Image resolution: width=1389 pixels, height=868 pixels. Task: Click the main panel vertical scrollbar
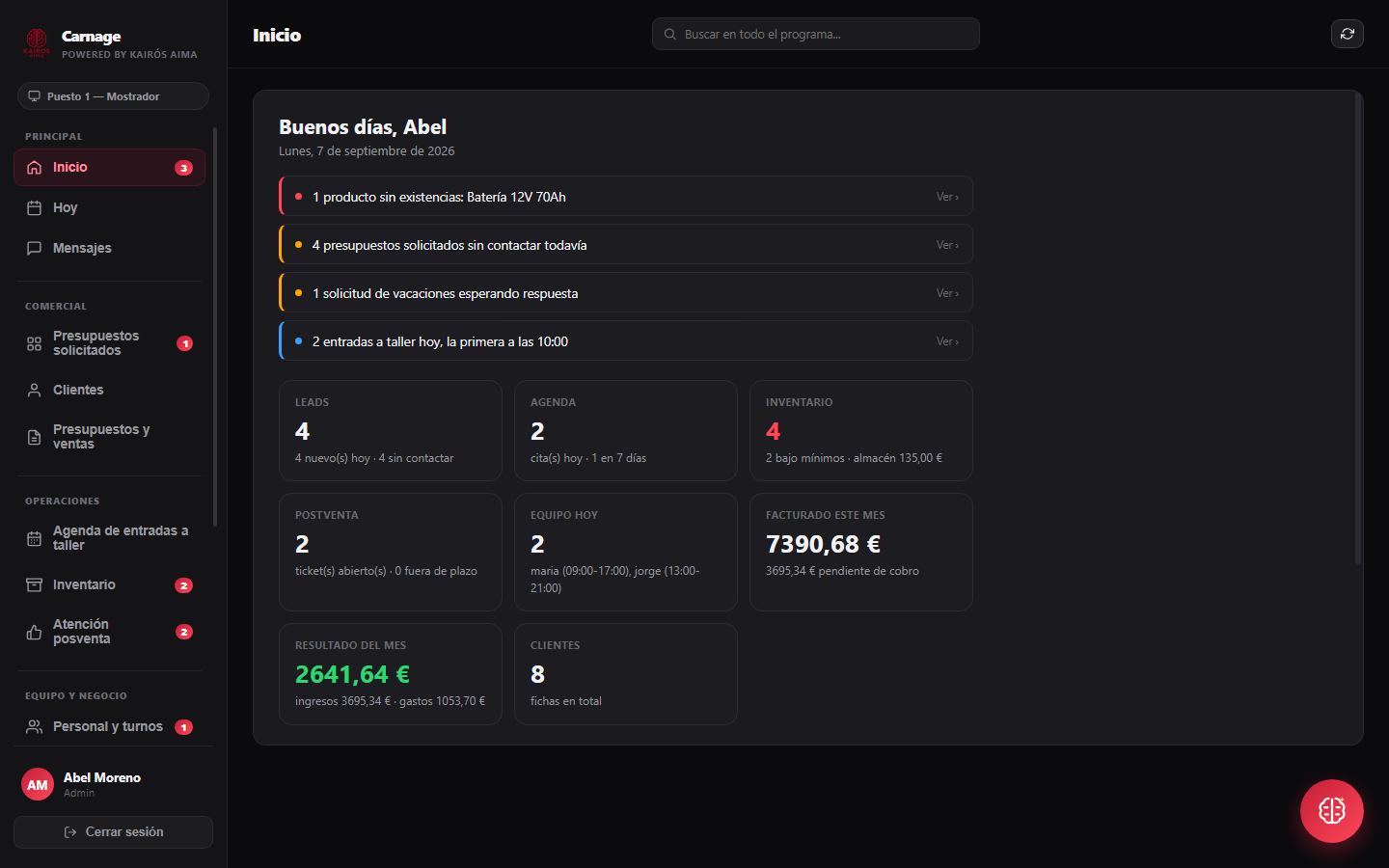click(x=1358, y=328)
